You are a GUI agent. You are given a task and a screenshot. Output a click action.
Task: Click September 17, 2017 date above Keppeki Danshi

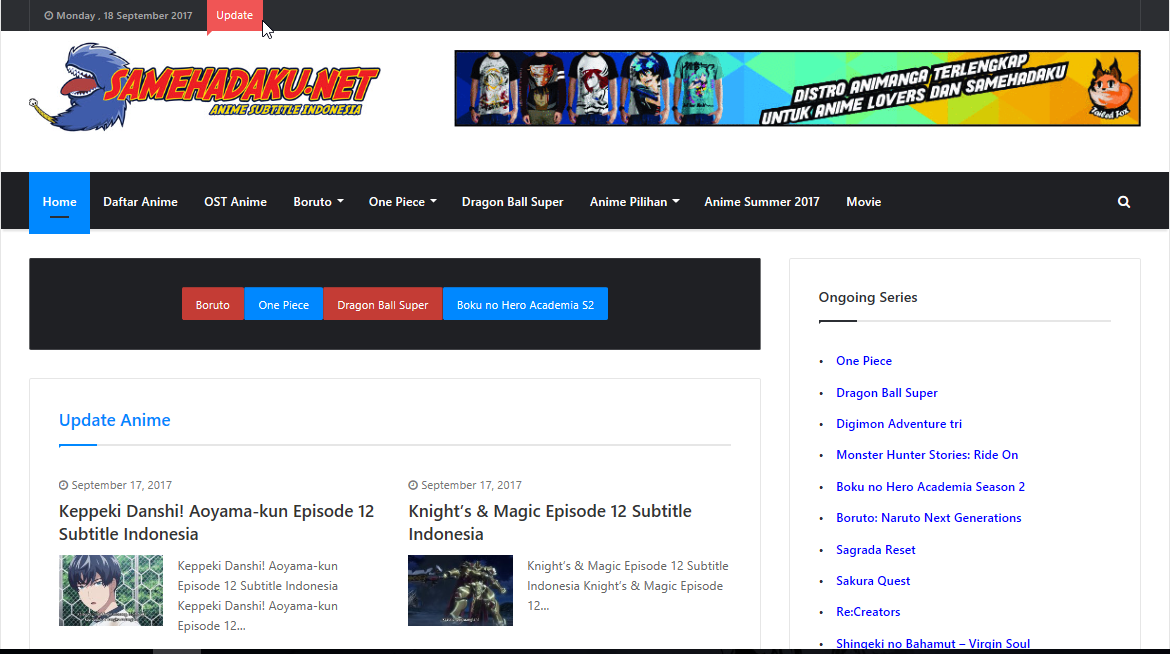pyautogui.click(x=122, y=485)
